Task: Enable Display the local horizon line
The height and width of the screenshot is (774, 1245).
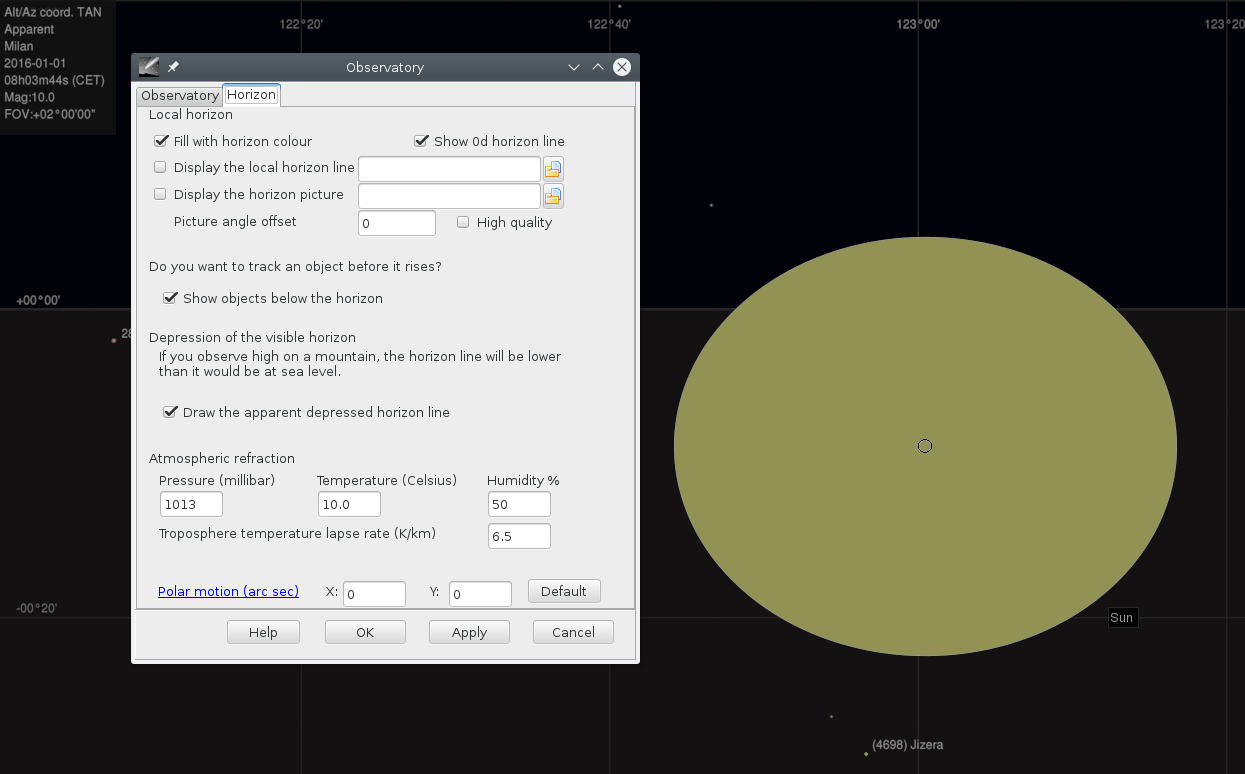Action: click(160, 167)
